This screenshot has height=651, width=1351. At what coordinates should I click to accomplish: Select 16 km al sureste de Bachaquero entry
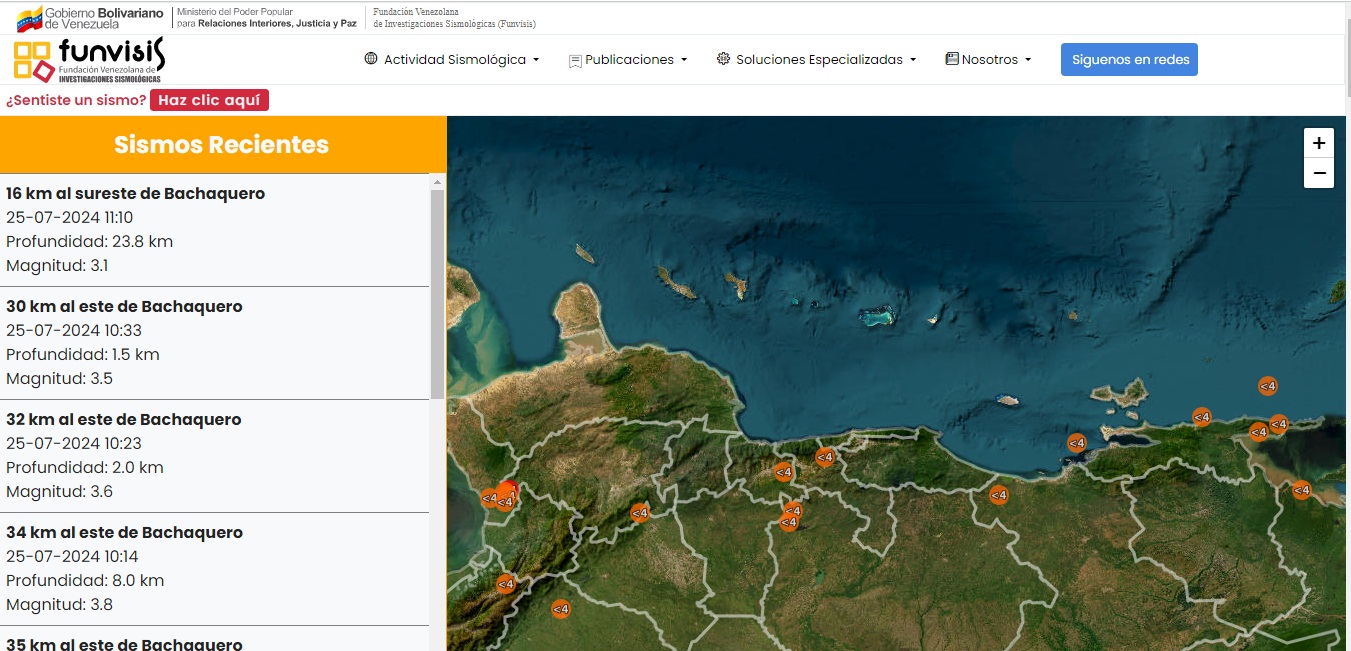[214, 230]
